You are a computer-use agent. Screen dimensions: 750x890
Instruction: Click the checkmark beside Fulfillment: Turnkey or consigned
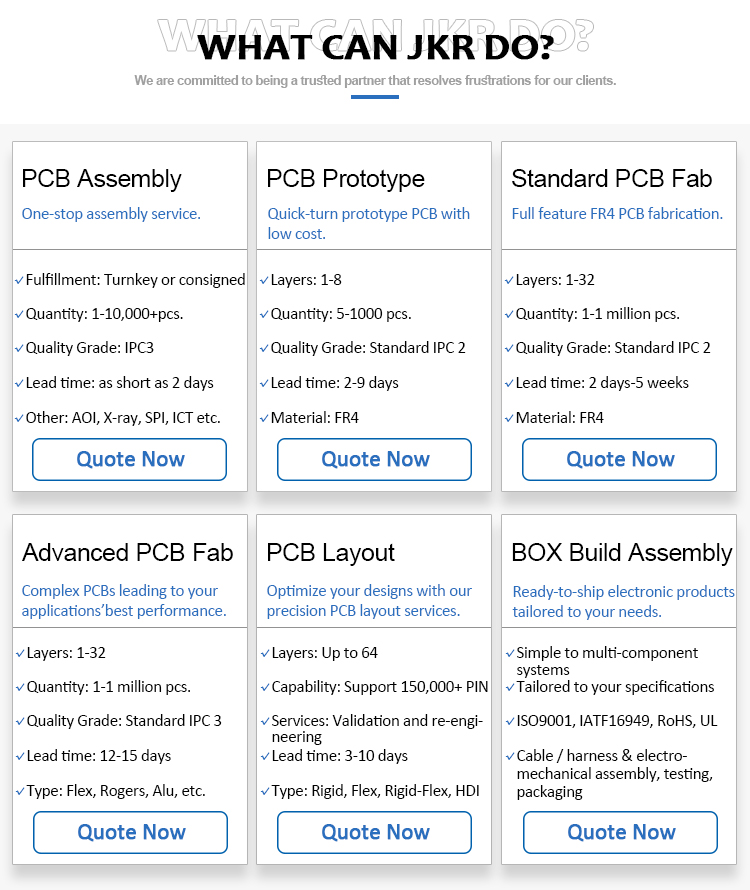(19, 280)
